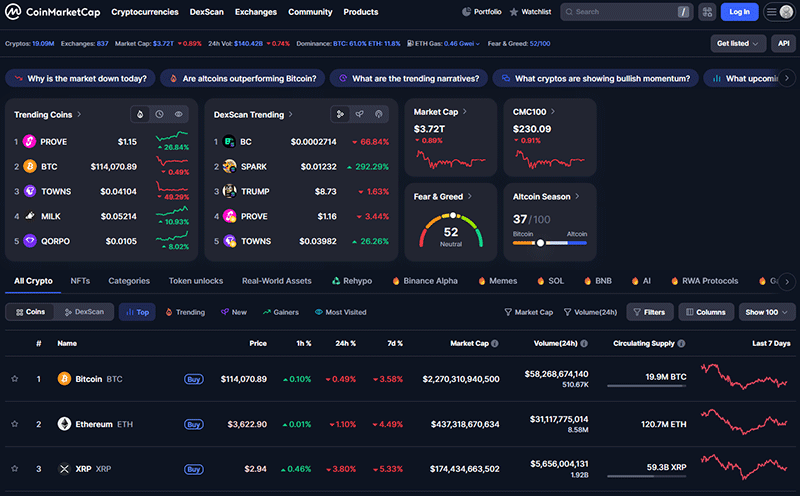Click the CoinMarketCap logo

tap(53, 12)
